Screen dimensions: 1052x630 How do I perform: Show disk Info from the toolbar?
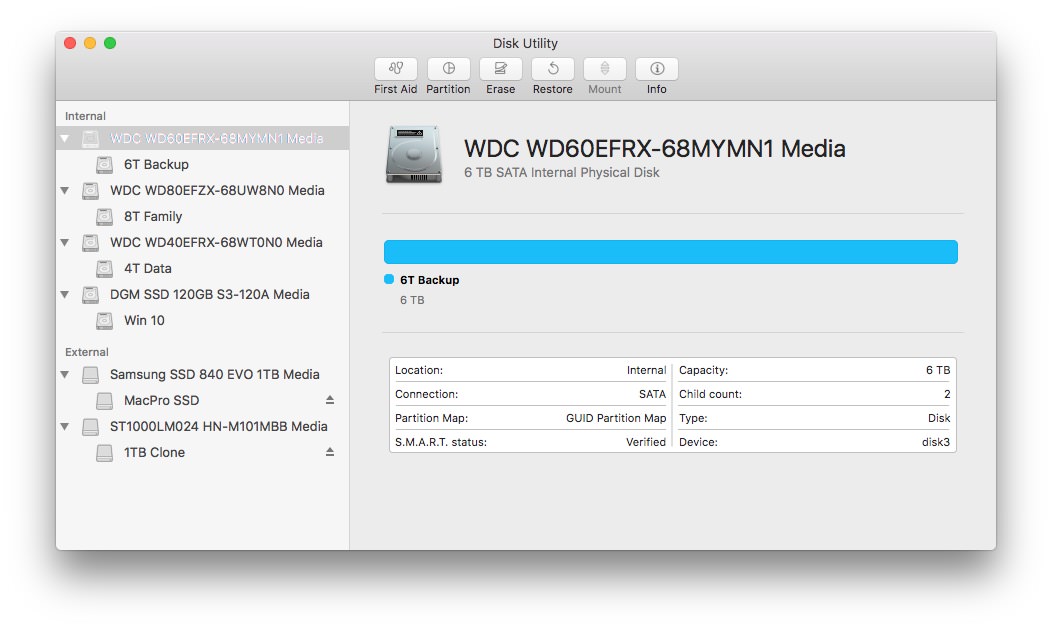click(657, 68)
